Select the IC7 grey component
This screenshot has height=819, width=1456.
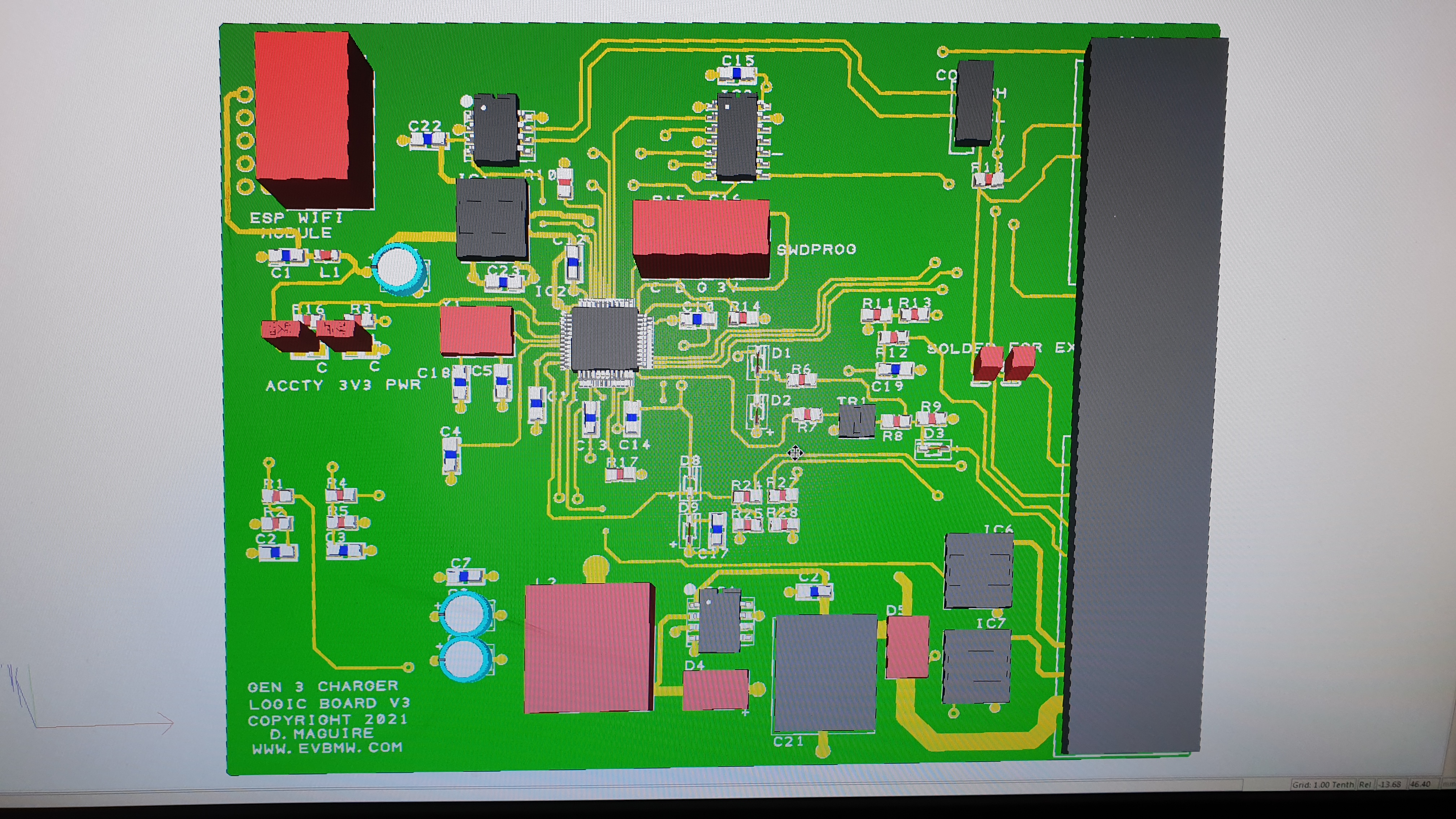click(x=977, y=667)
